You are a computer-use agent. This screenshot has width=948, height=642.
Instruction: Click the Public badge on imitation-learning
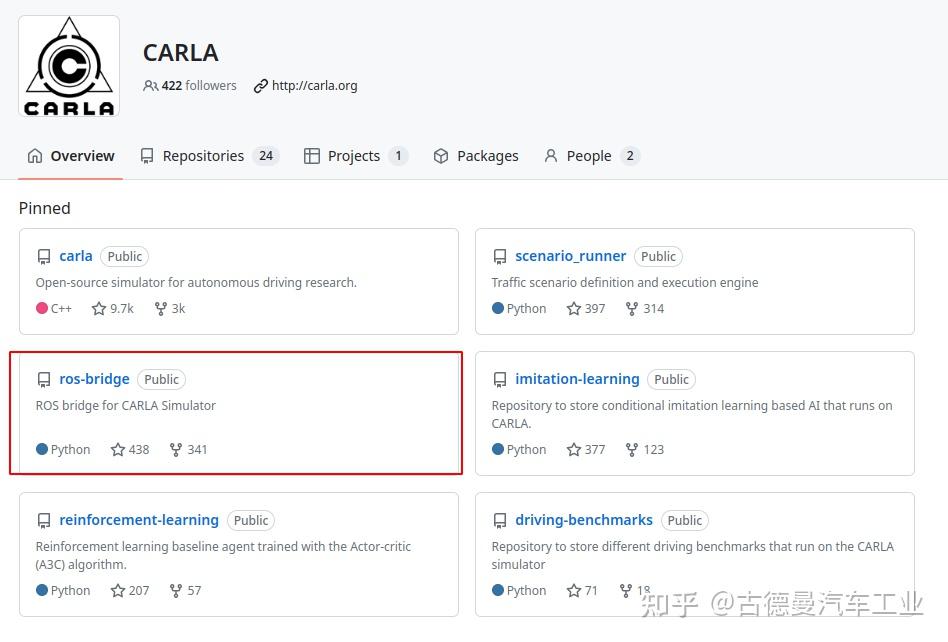(671, 379)
